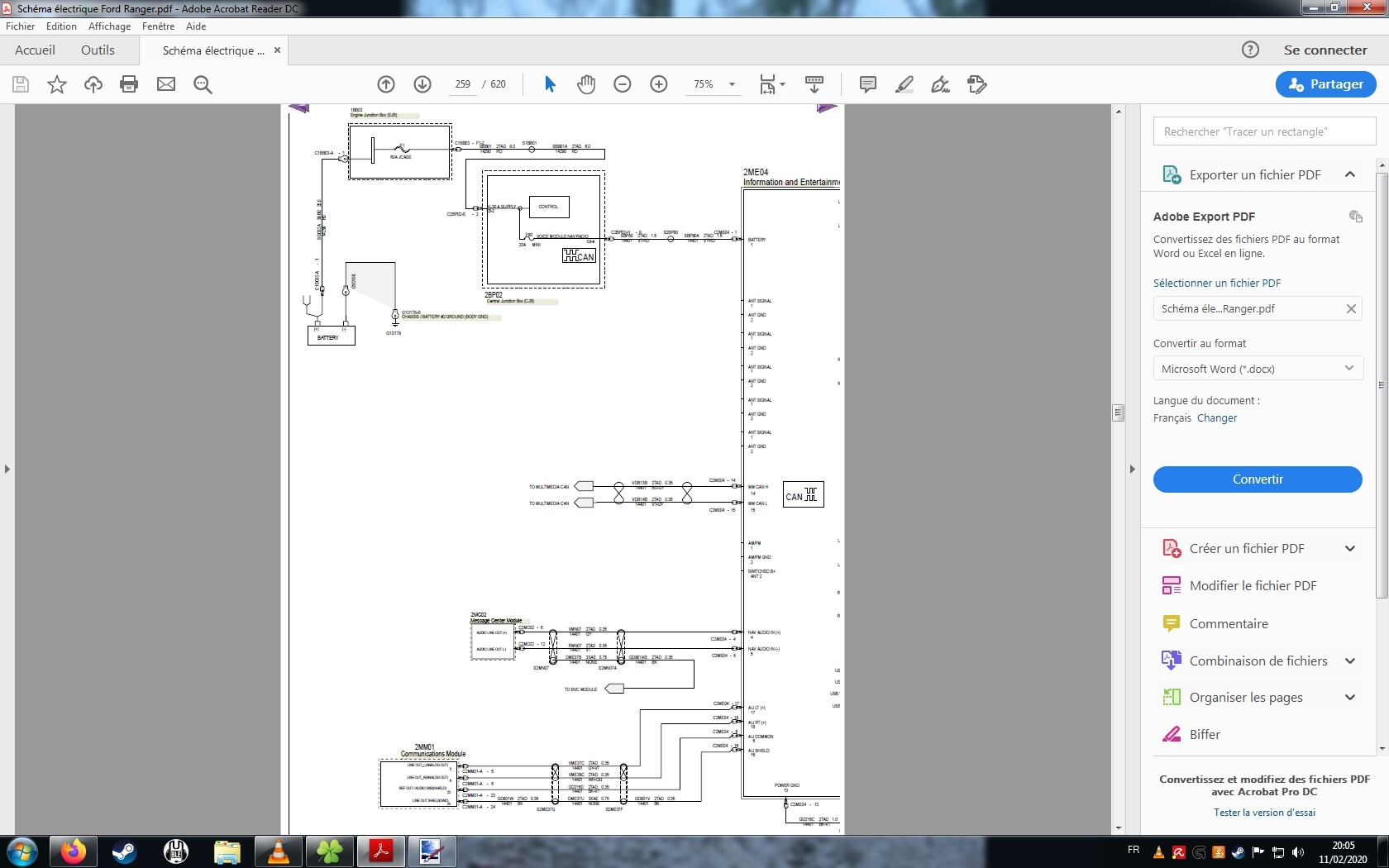Activate the Hand pan tool
The image size is (1389, 868).
pos(586,84)
